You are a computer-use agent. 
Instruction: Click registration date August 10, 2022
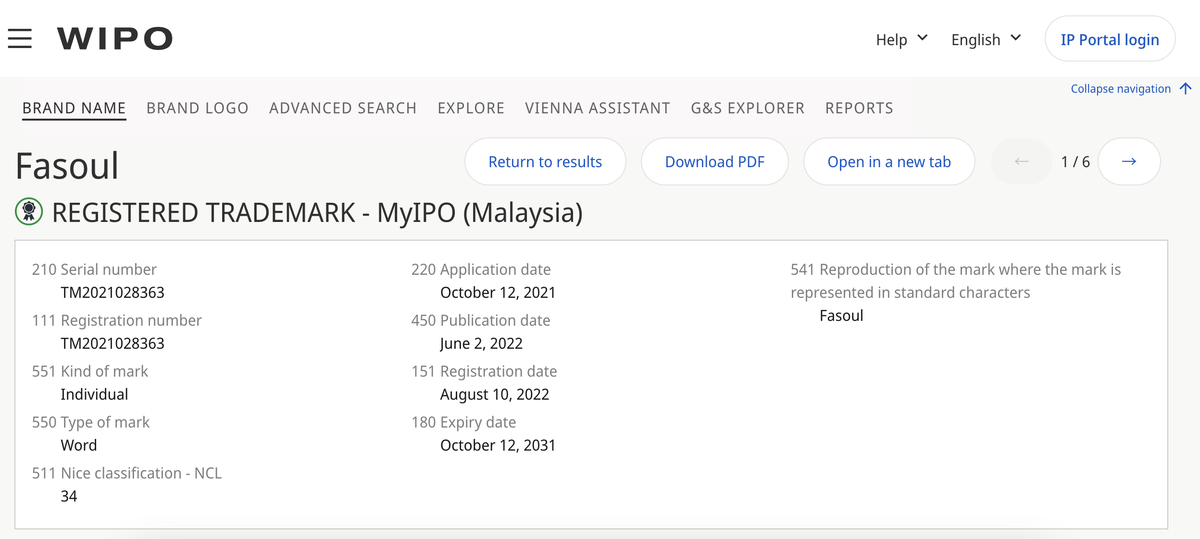(495, 394)
